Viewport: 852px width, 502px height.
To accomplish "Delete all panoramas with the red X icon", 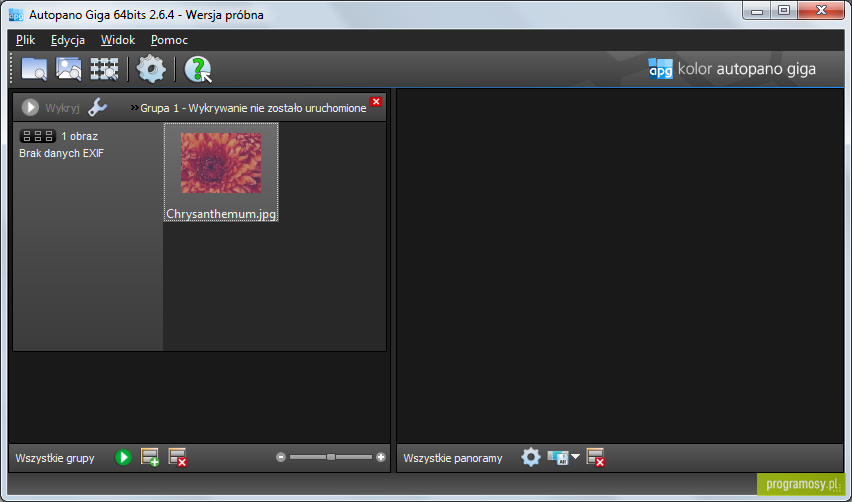I will [x=596, y=457].
